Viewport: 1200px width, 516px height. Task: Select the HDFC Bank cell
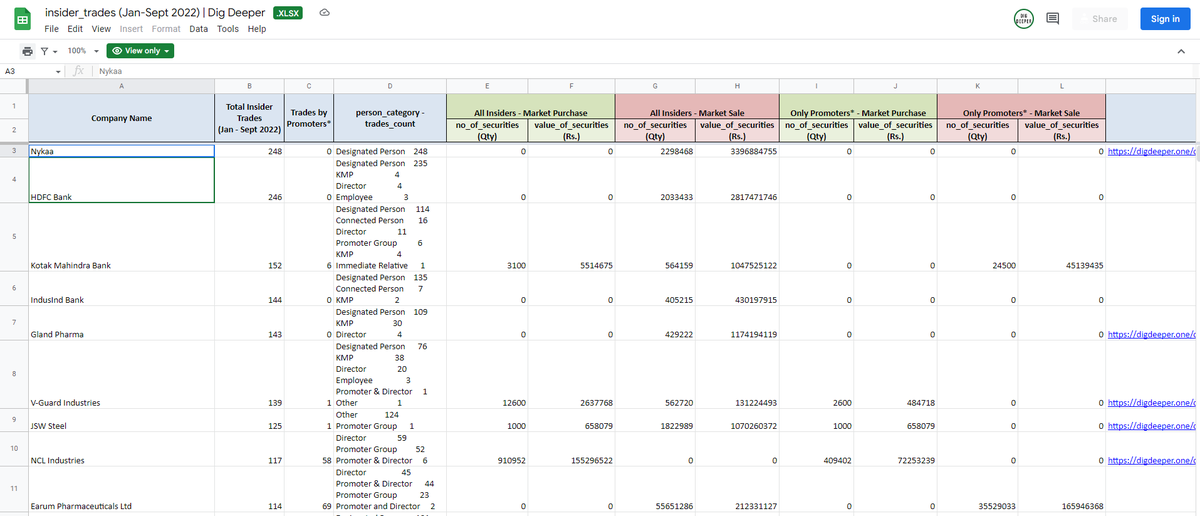pos(121,181)
